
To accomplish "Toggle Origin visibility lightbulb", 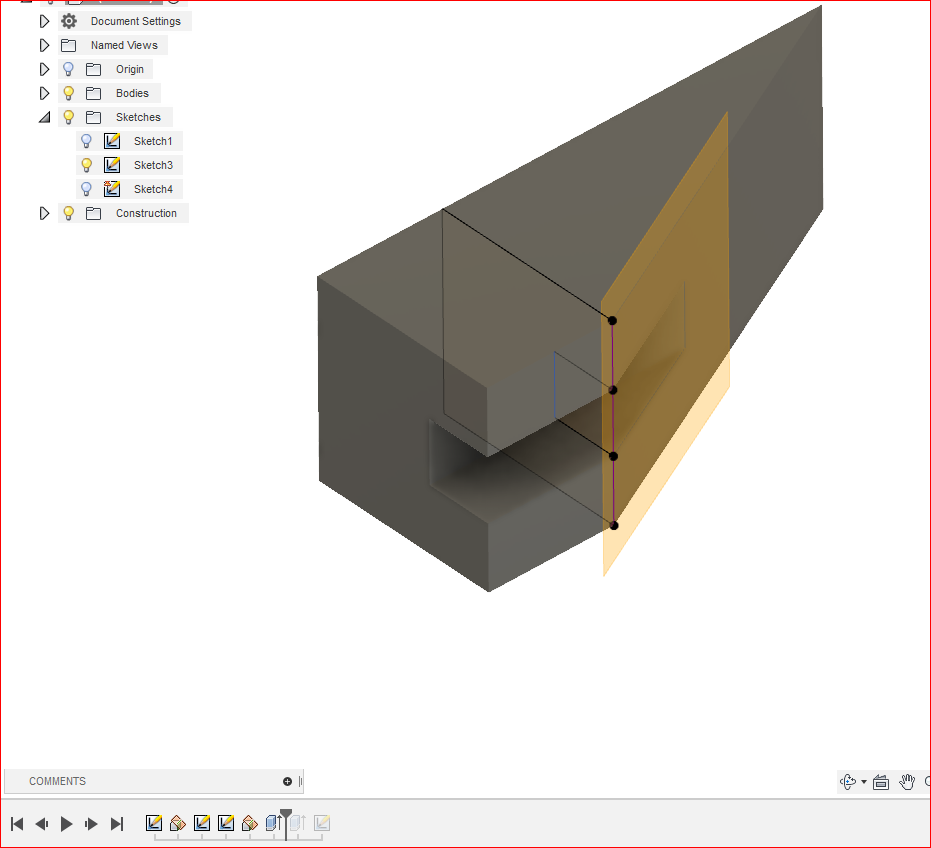I will tap(68, 69).
